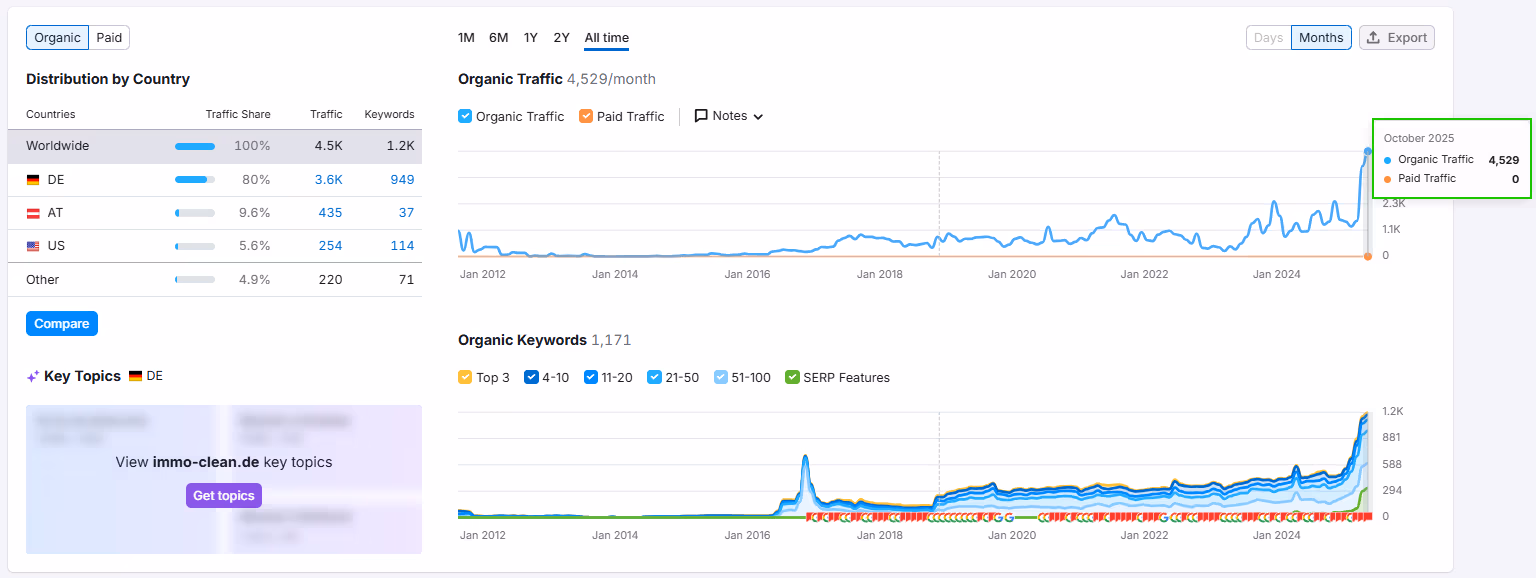This screenshot has height=578, width=1536.
Task: Click the Austria flag in the AT row
Action: (x=33, y=212)
